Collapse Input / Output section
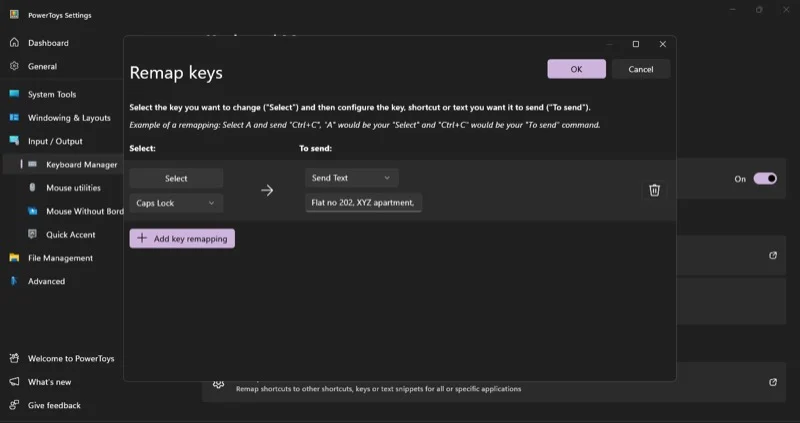This screenshot has height=423, width=800. (x=55, y=141)
